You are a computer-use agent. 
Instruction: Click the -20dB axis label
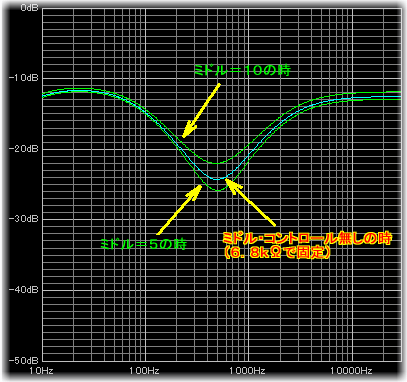coord(24,148)
